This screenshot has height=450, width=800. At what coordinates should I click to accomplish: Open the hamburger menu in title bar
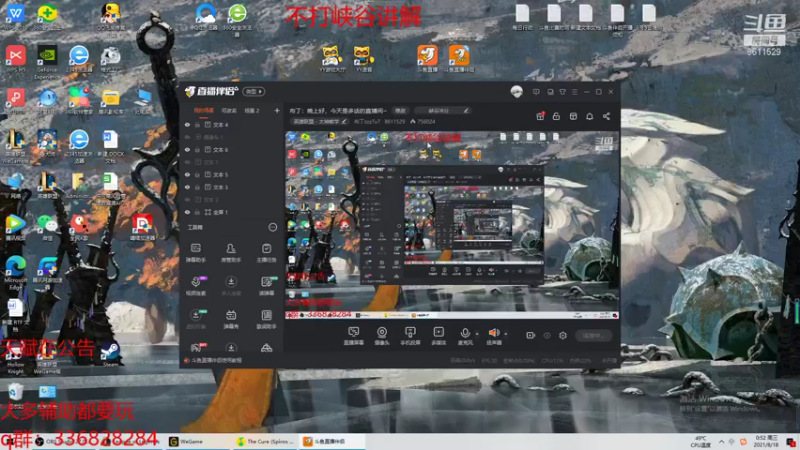[x=574, y=92]
